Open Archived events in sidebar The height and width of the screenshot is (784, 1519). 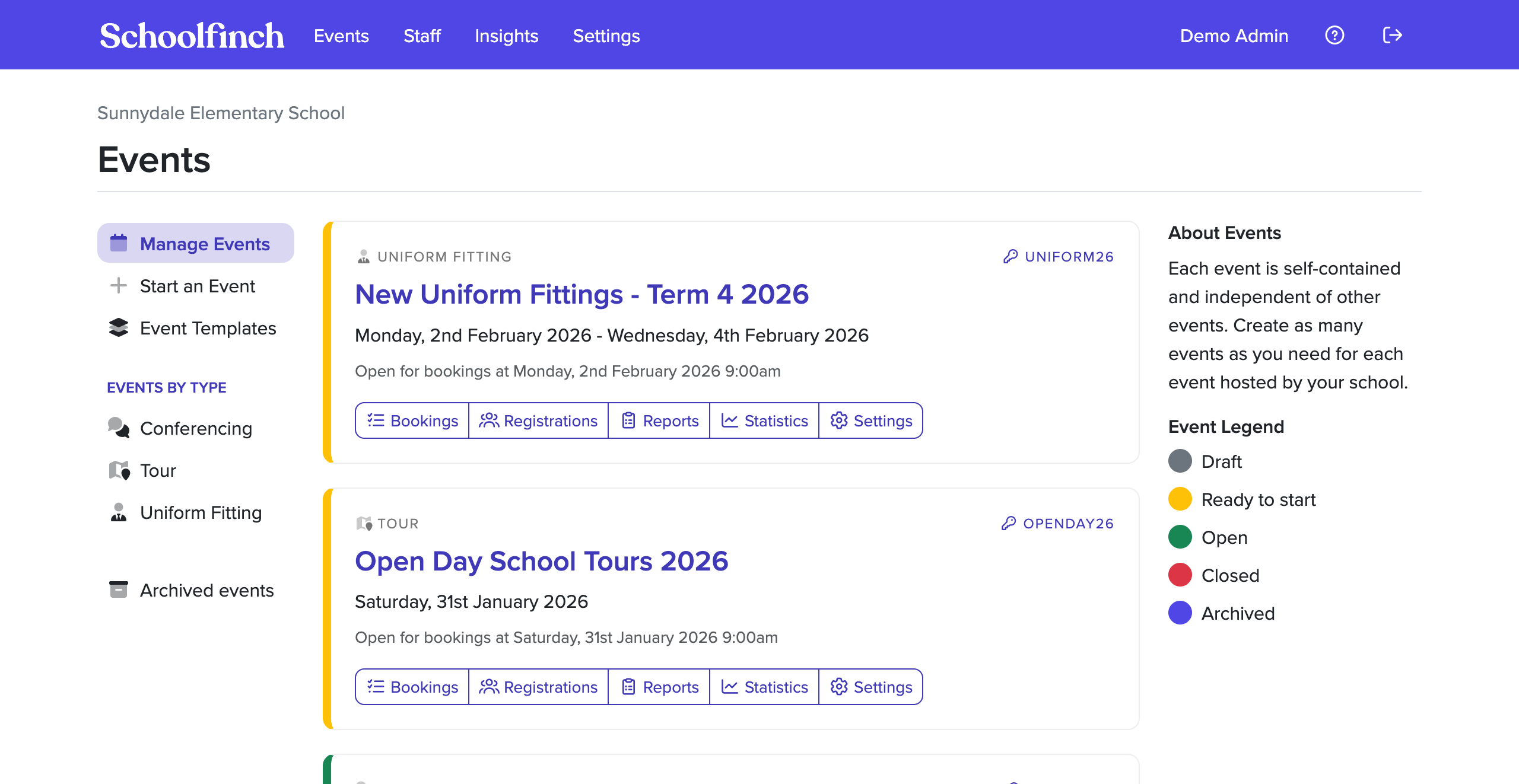206,590
